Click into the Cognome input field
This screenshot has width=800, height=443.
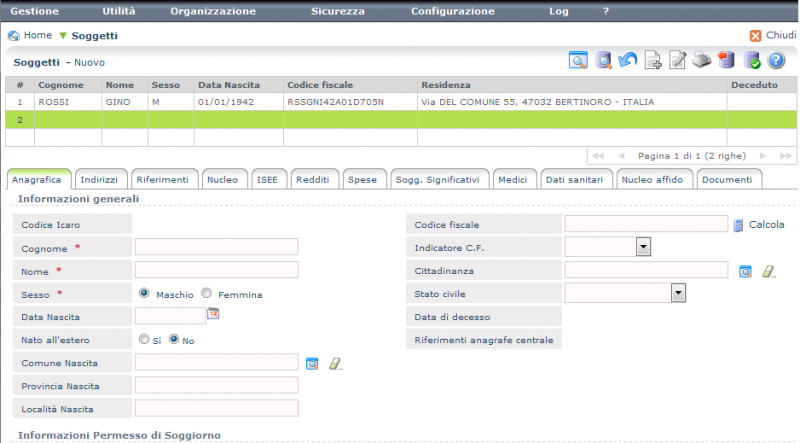click(216, 247)
